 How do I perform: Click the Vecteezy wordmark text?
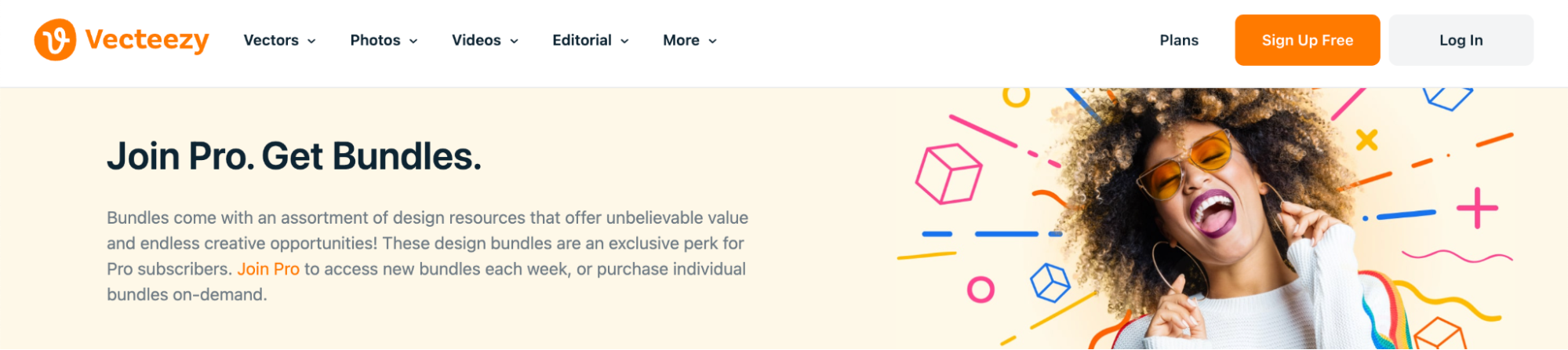point(147,40)
